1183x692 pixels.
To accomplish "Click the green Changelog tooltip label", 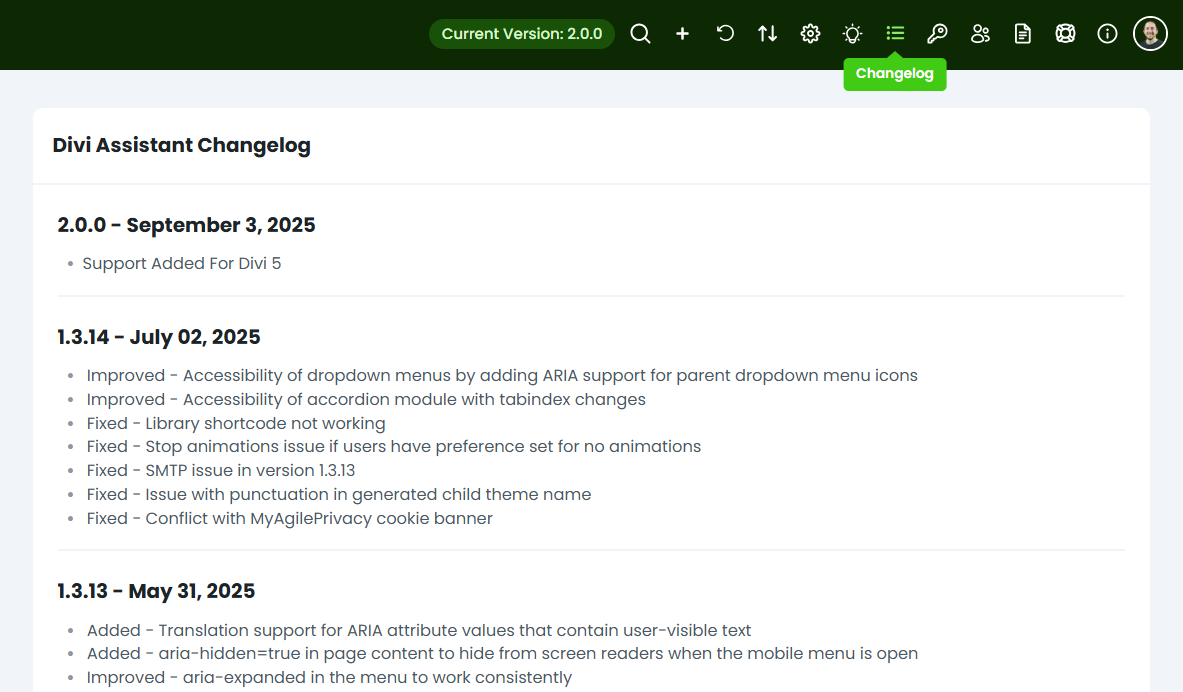I will point(895,74).
